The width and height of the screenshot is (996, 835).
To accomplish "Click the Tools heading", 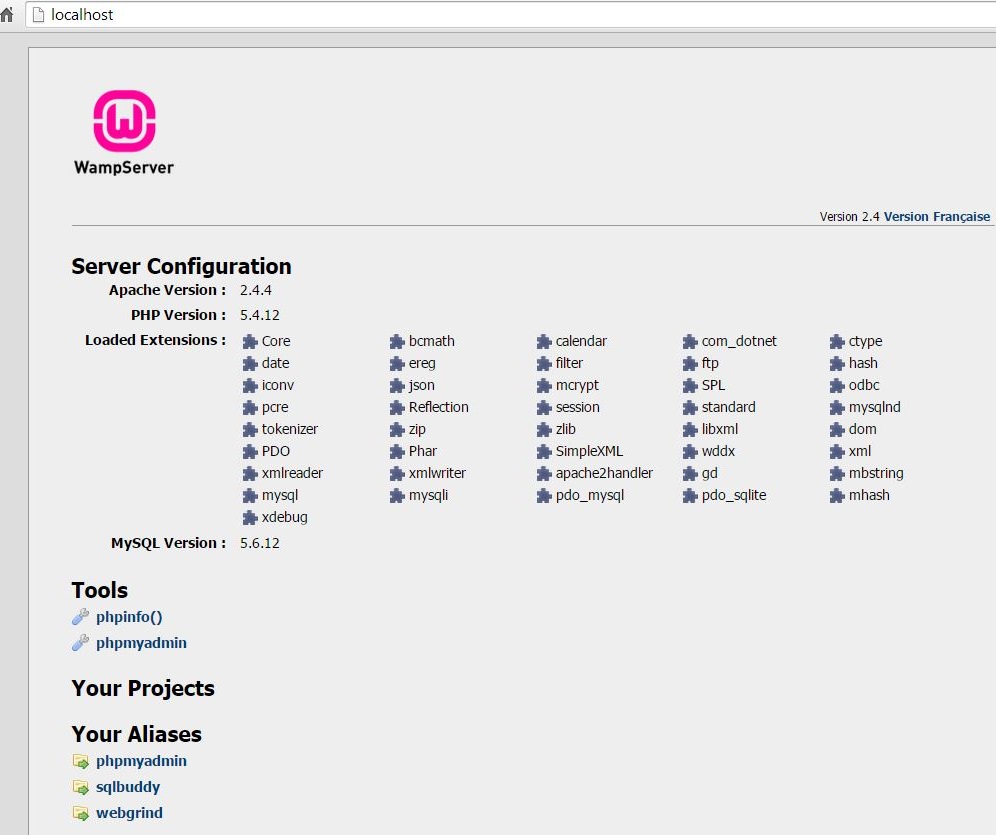I will coord(99,590).
